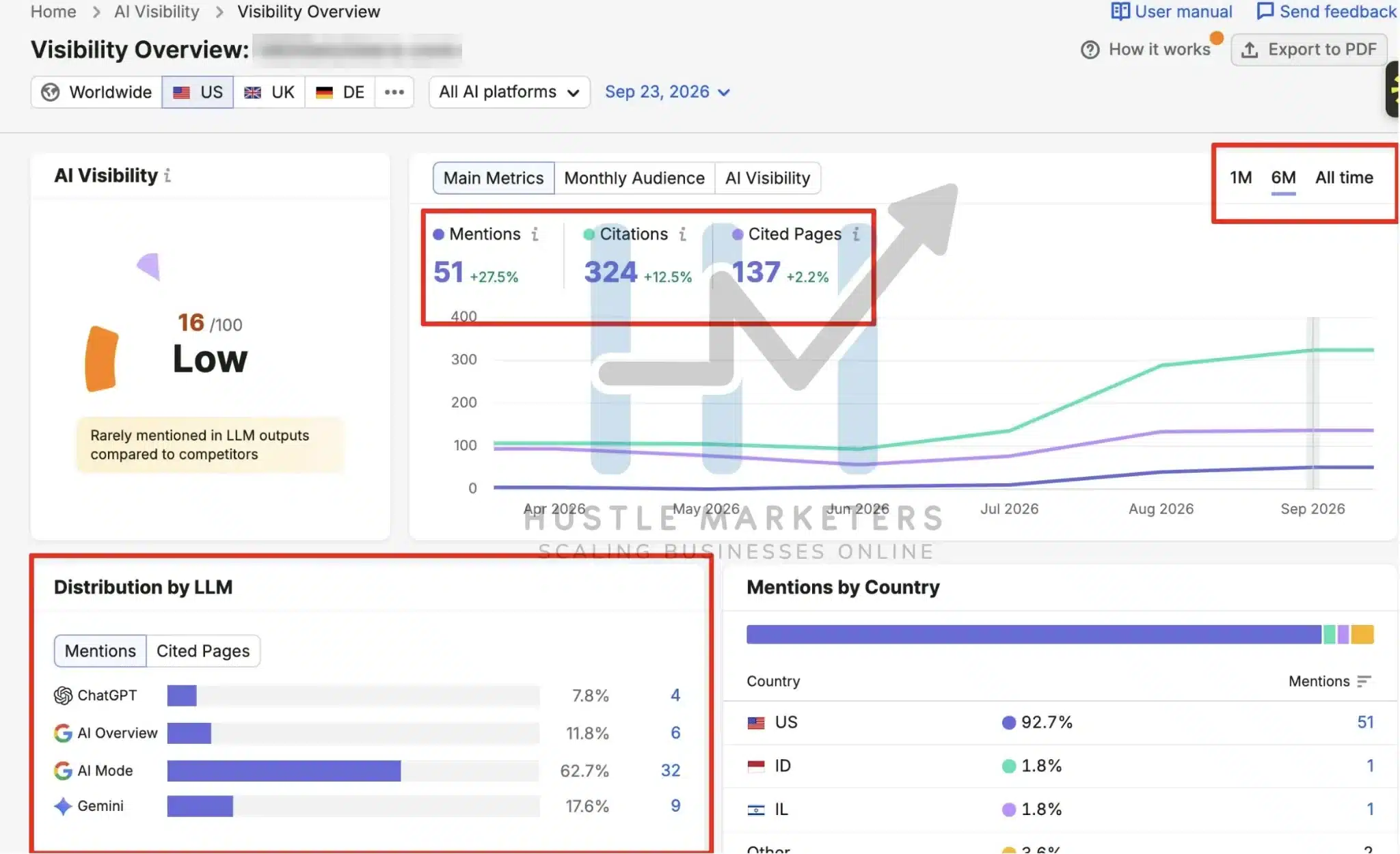
Task: Click the ChatGPT logo icon
Action: point(63,695)
